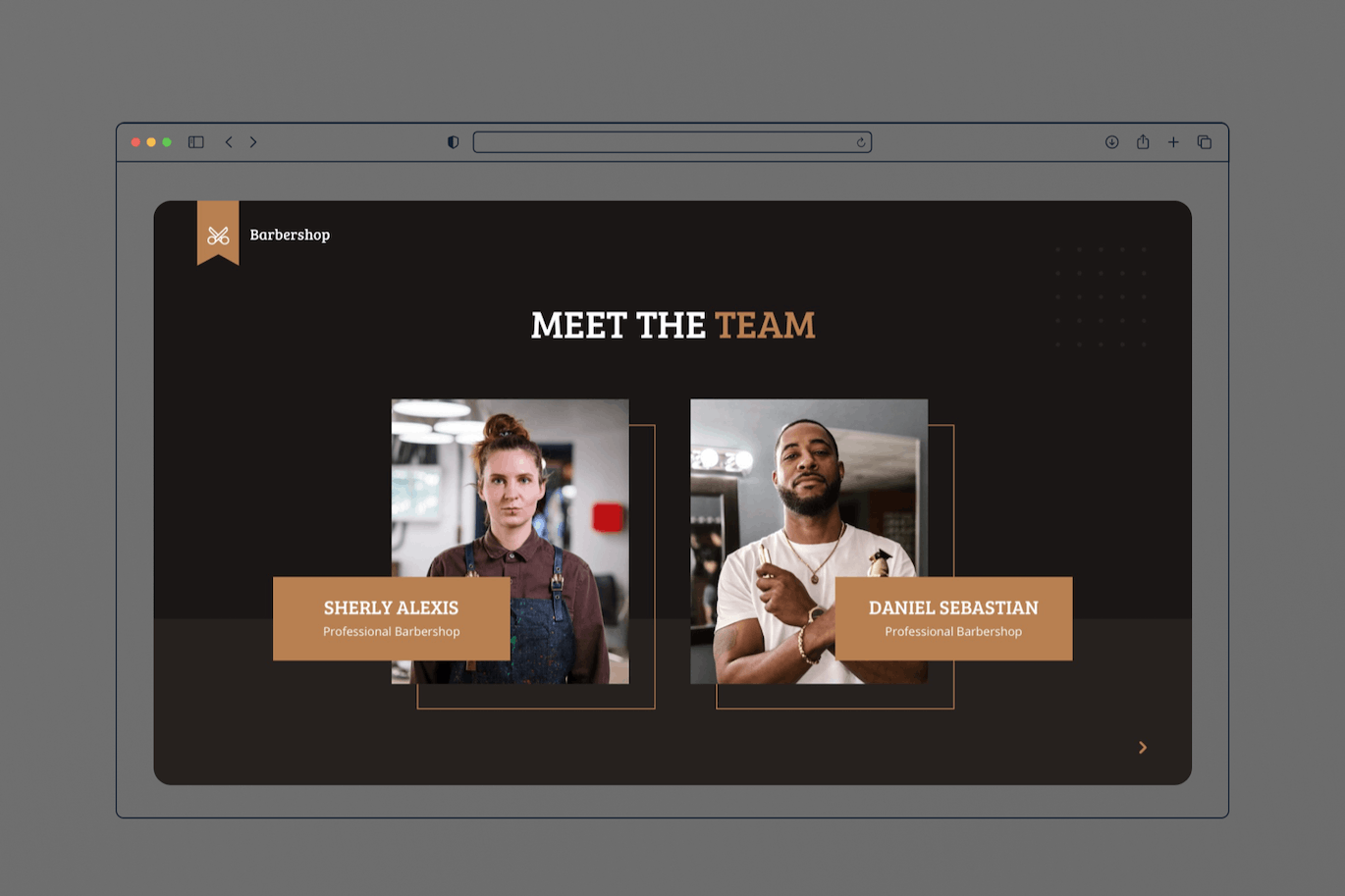Show the browser downloads icon

1111,142
